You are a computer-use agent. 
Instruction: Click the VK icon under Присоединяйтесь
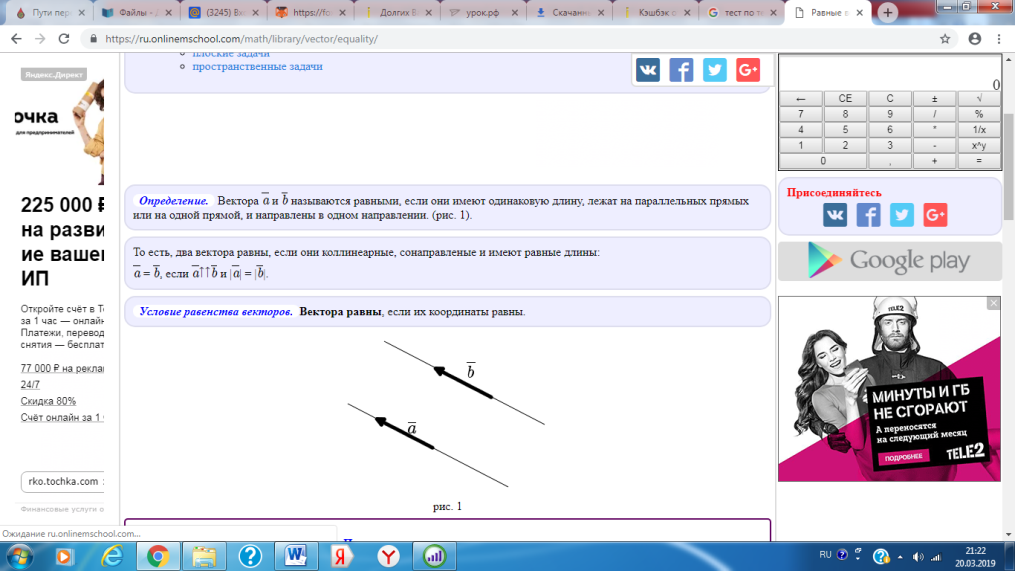(835, 215)
